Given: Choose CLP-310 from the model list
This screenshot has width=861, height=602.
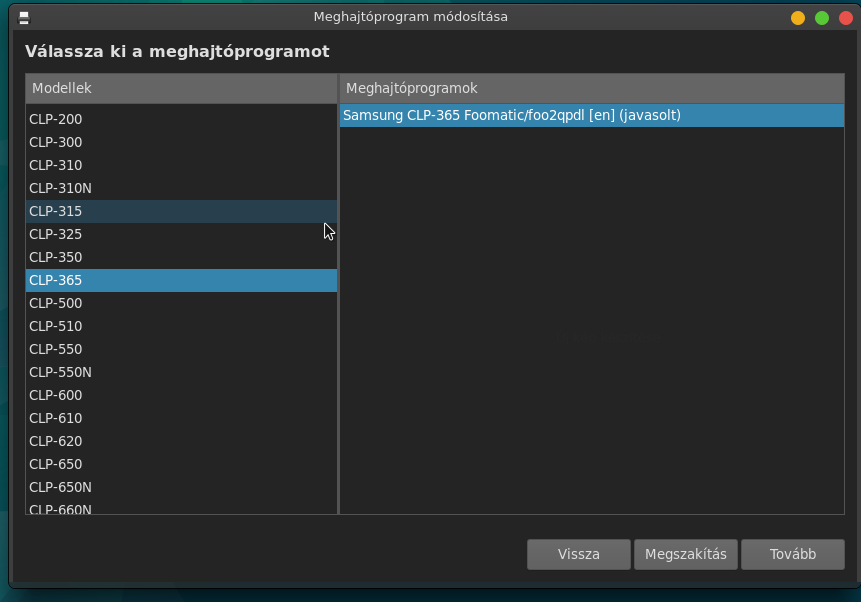Looking at the screenshot, I should tap(181, 165).
